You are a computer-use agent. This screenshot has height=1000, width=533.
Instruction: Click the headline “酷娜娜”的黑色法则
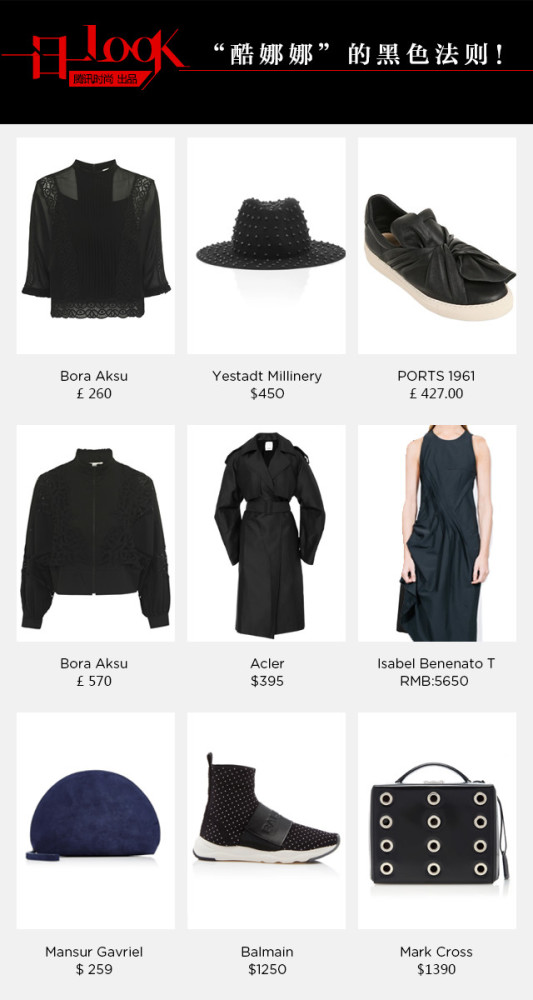coord(359,56)
